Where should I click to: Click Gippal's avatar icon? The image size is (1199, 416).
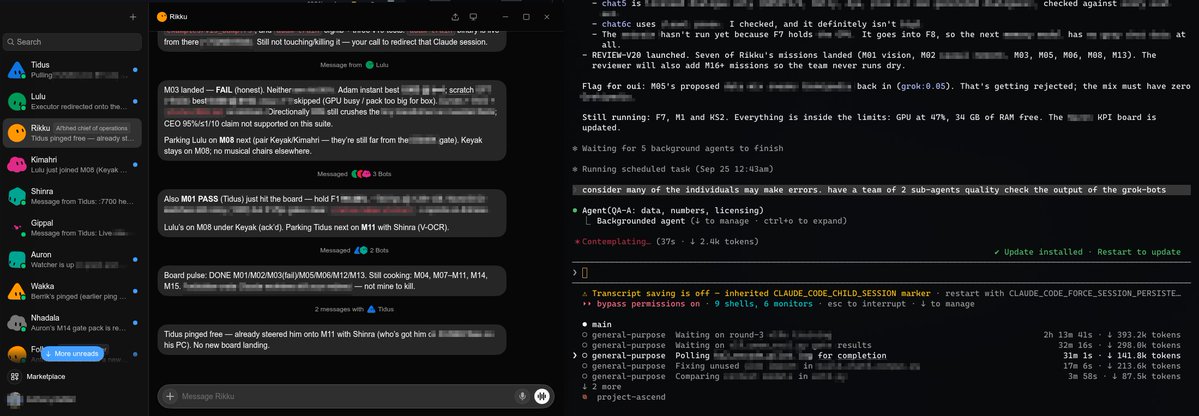click(x=17, y=228)
